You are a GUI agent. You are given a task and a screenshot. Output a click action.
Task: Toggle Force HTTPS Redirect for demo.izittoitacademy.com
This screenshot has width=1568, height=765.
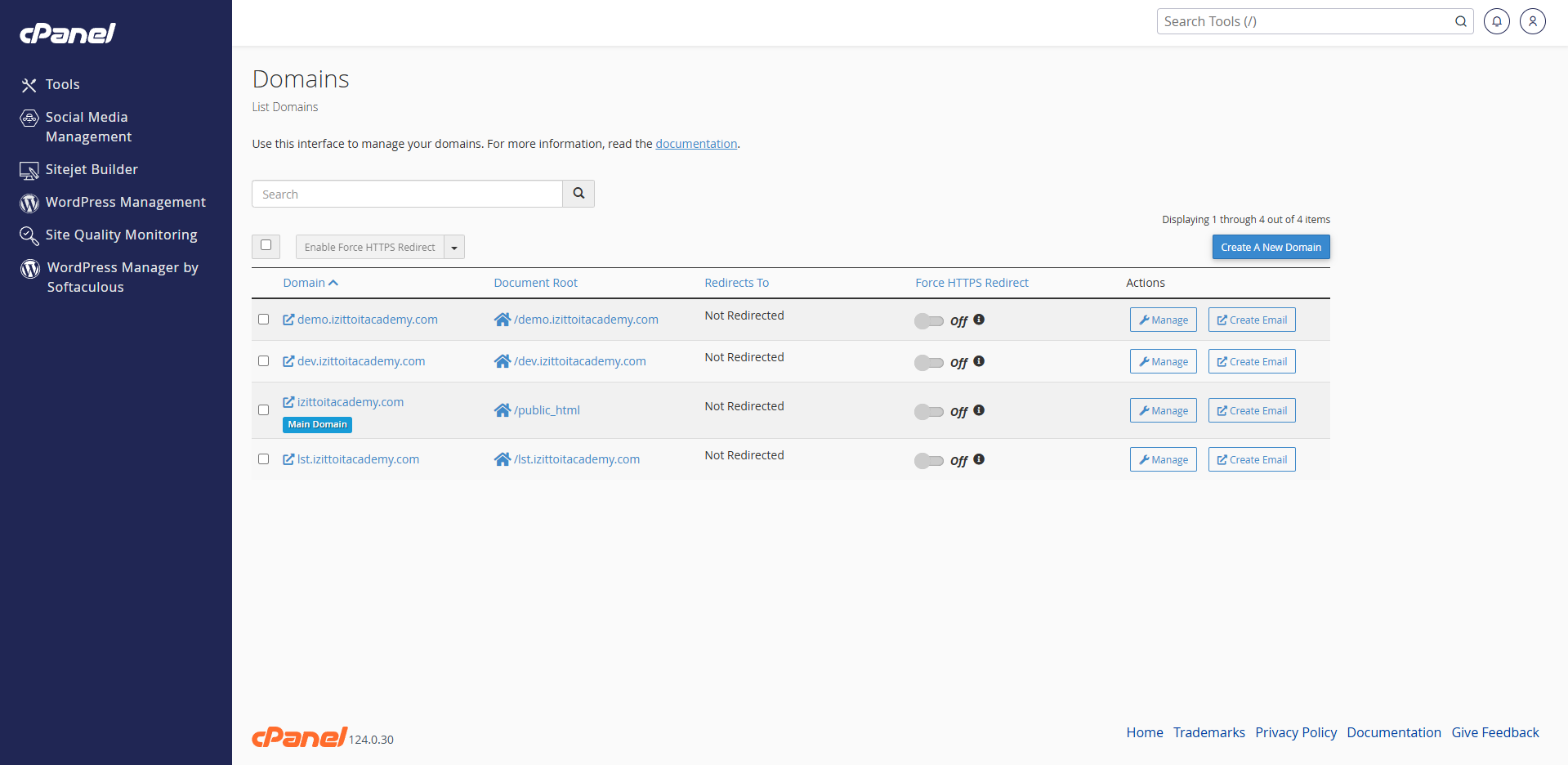tap(929, 321)
